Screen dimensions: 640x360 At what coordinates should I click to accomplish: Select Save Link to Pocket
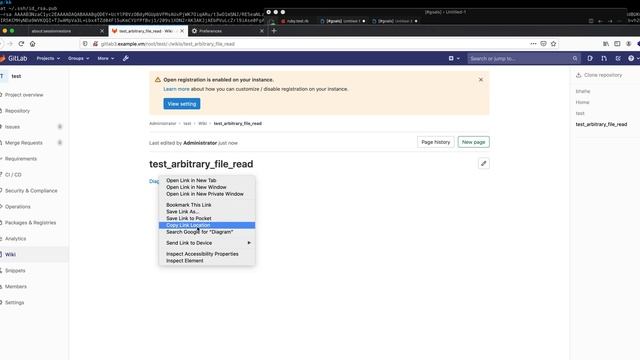pos(207,218)
